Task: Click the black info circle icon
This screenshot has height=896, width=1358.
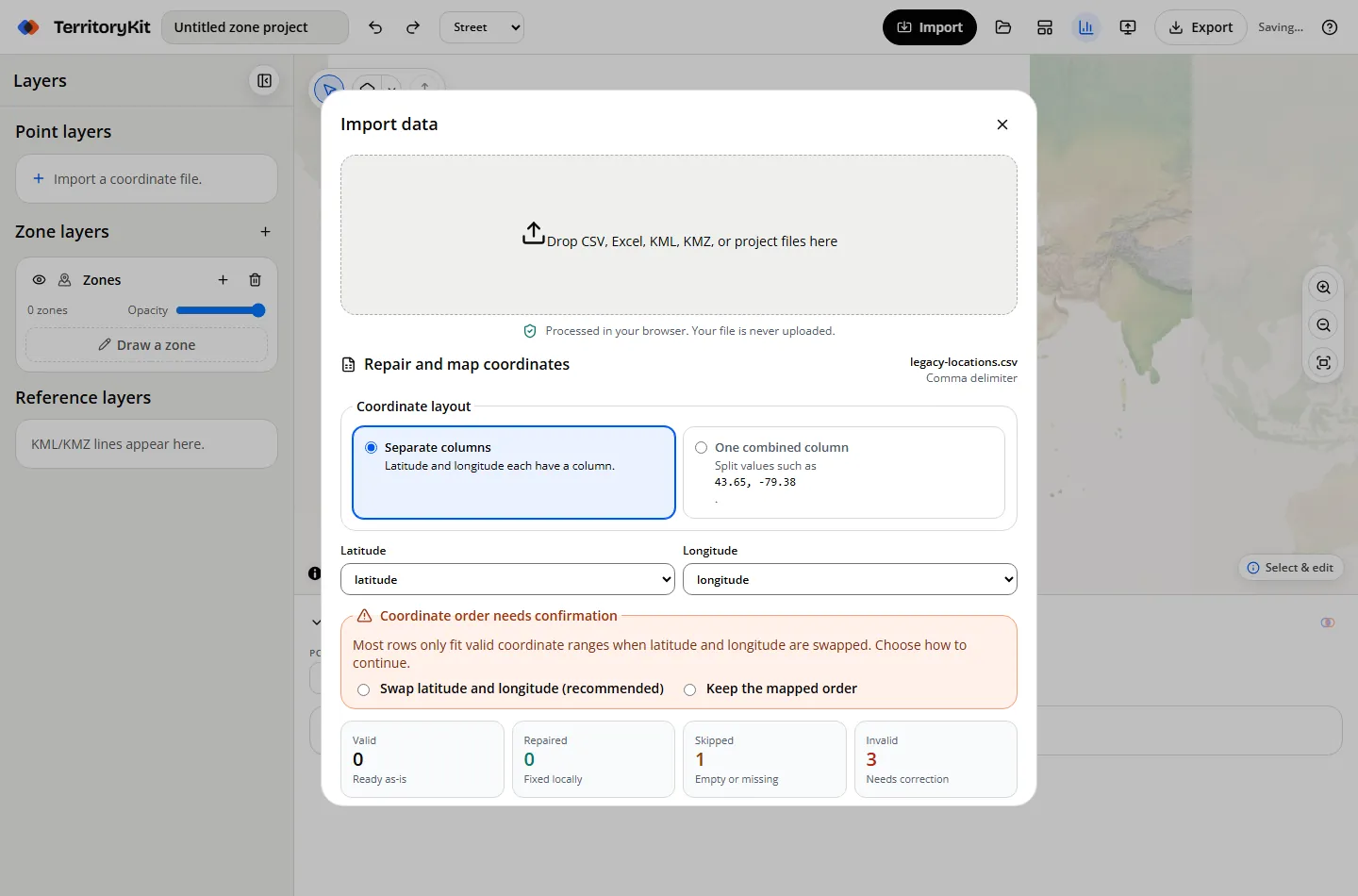Action: [x=314, y=573]
